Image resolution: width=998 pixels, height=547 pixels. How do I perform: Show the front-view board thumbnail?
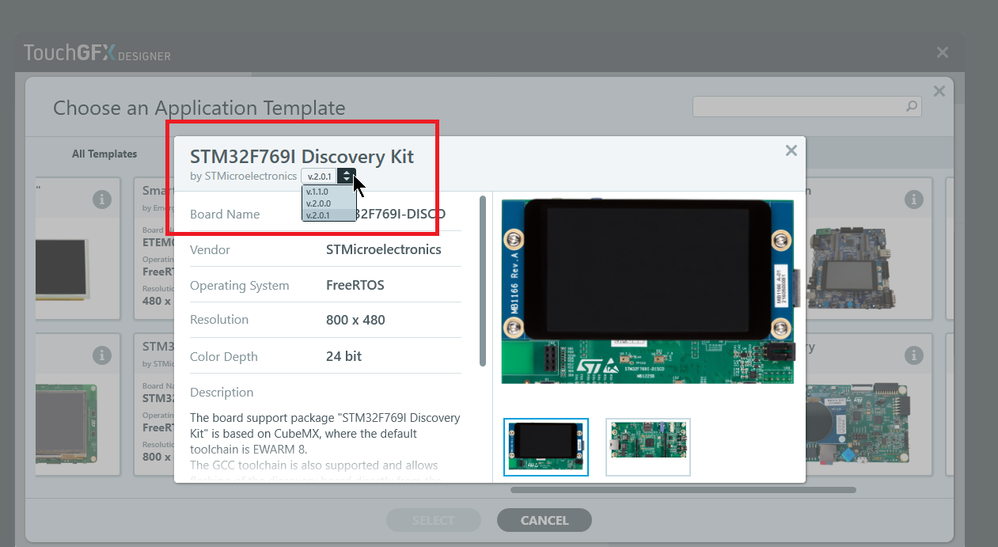pos(546,447)
